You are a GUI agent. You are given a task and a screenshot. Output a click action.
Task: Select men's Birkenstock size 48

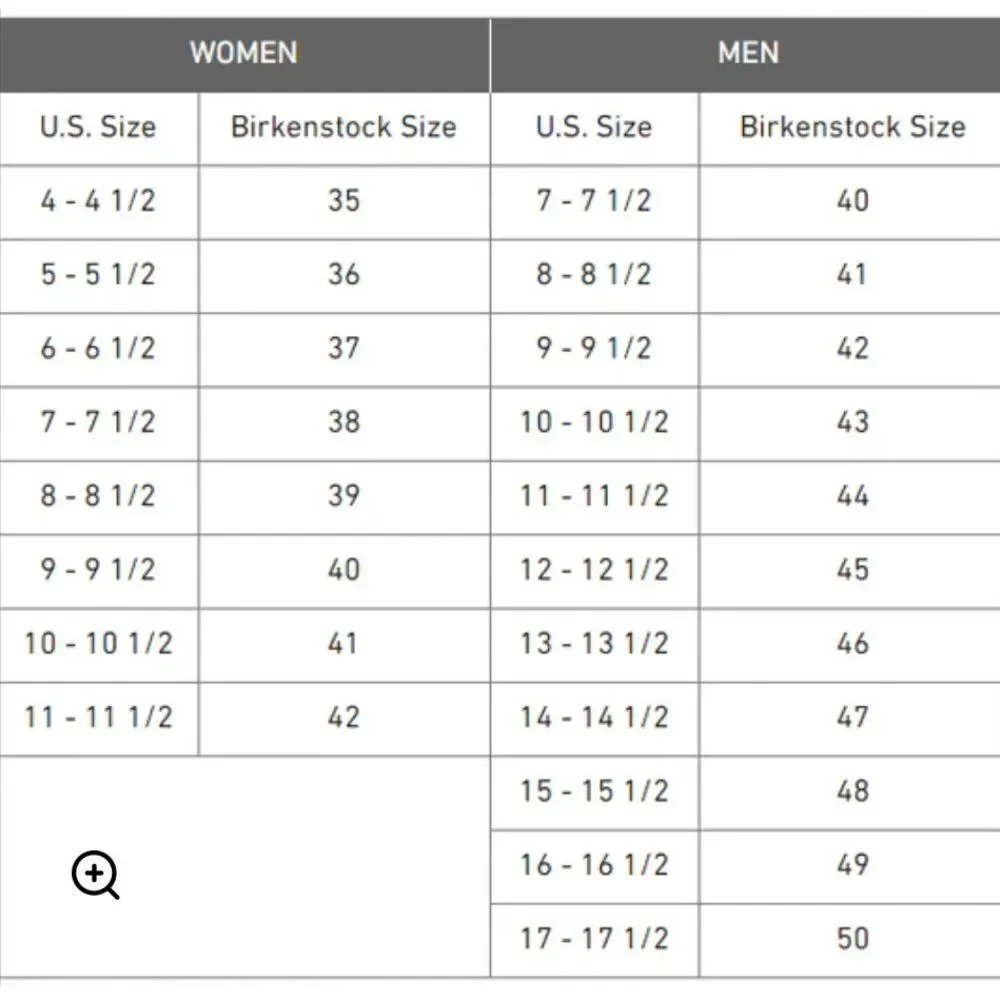[x=850, y=793]
